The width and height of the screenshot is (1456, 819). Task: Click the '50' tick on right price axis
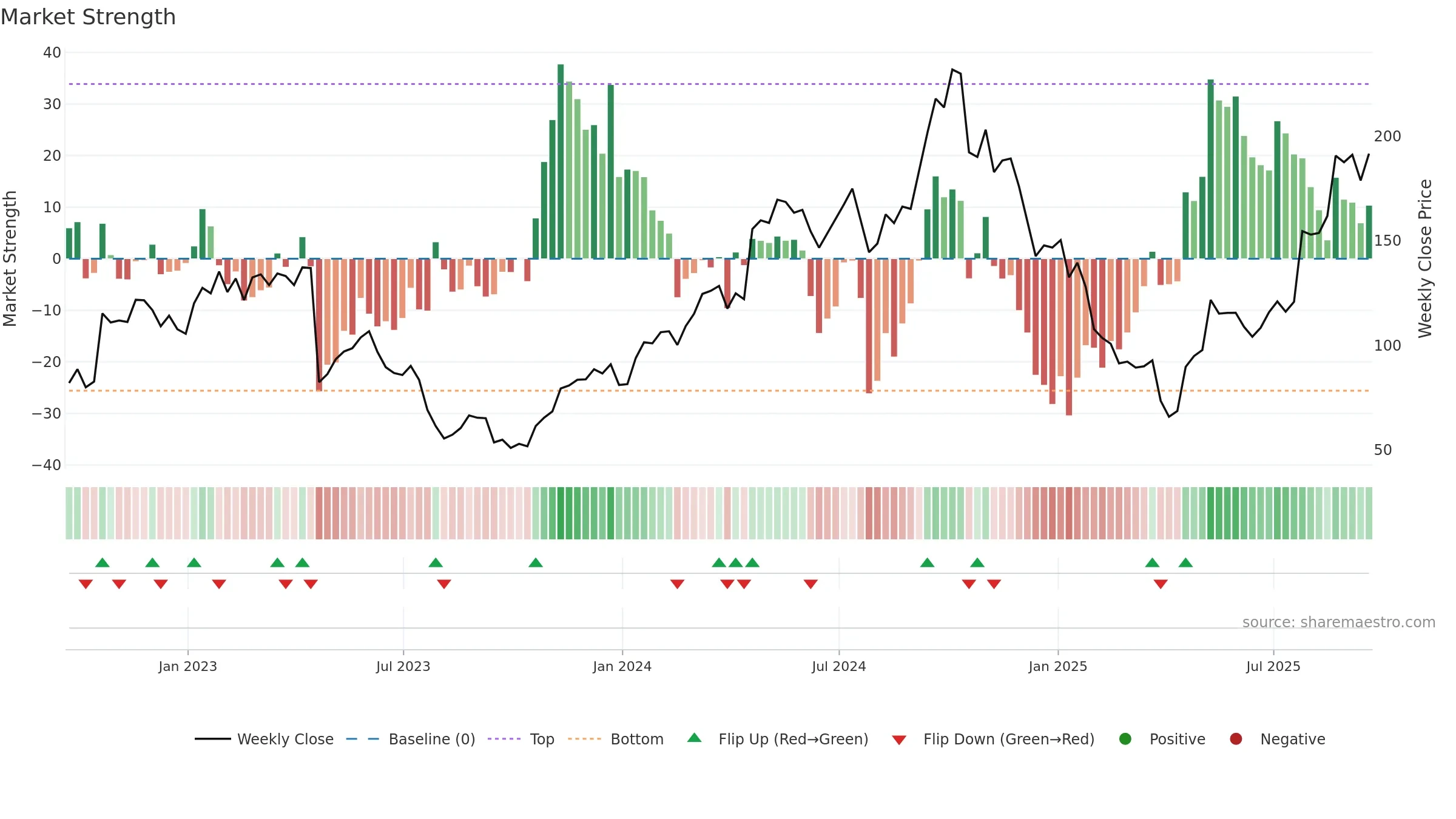pyautogui.click(x=1383, y=450)
